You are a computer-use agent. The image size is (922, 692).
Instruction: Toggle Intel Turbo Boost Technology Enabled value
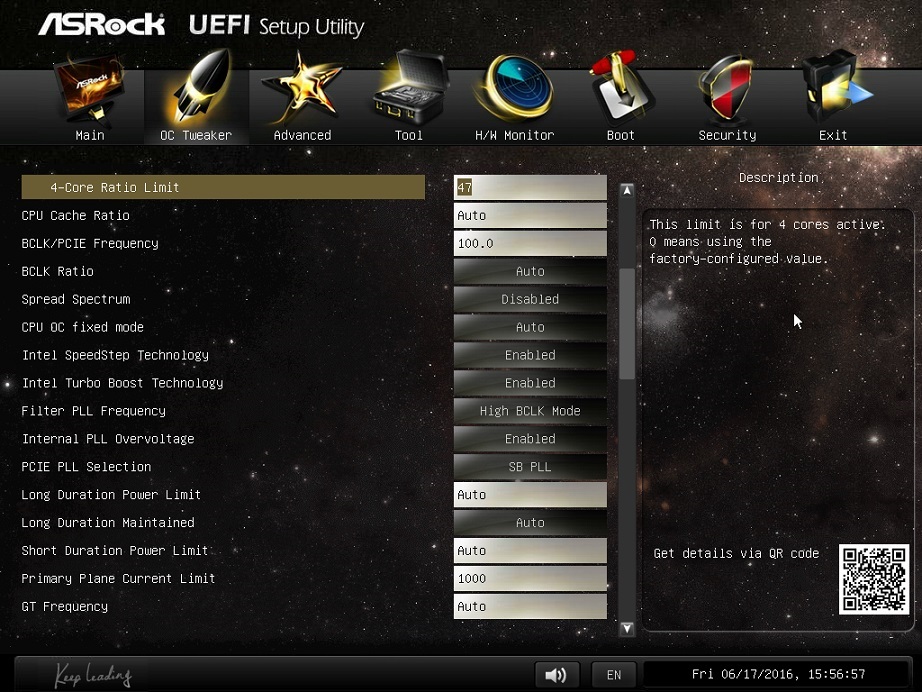tap(530, 383)
